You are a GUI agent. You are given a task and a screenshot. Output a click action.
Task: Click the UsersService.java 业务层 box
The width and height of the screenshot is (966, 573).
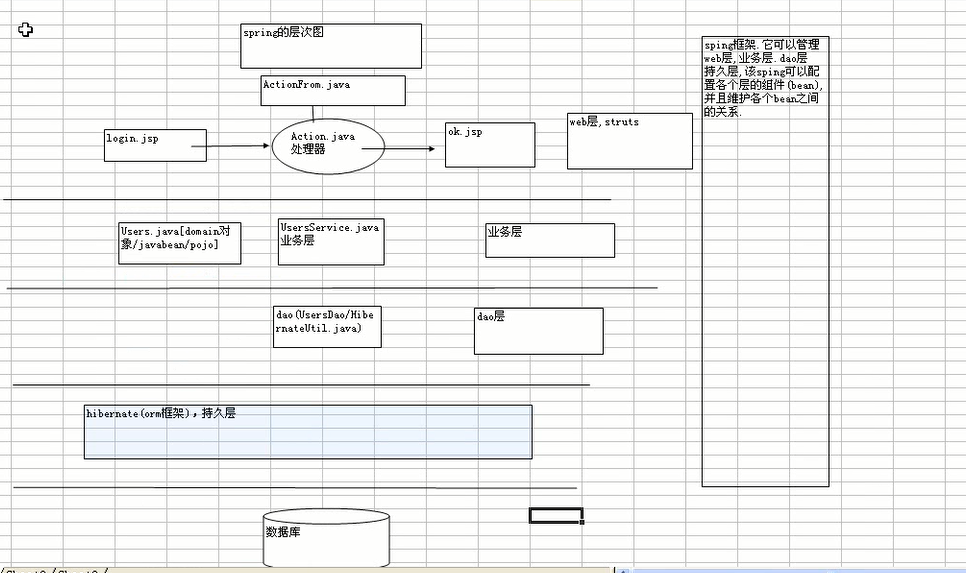click(331, 242)
